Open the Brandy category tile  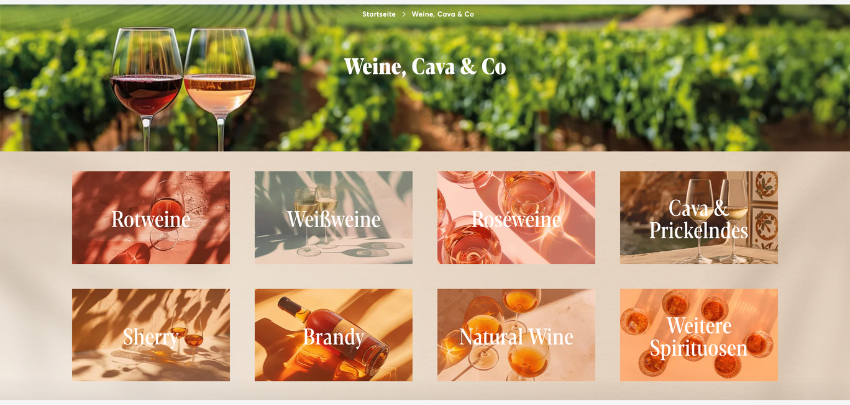[333, 335]
